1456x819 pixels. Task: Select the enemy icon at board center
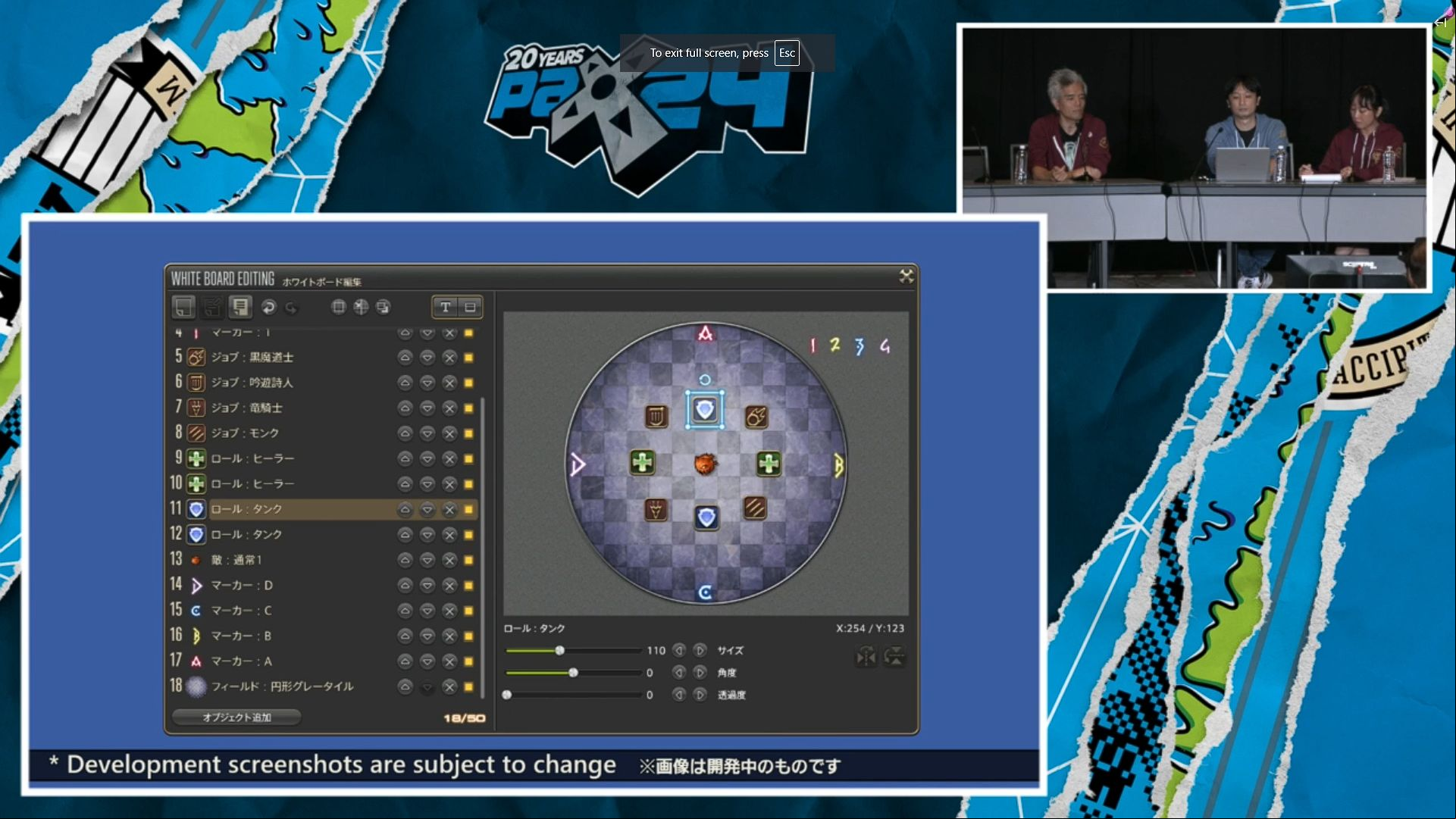click(x=706, y=464)
